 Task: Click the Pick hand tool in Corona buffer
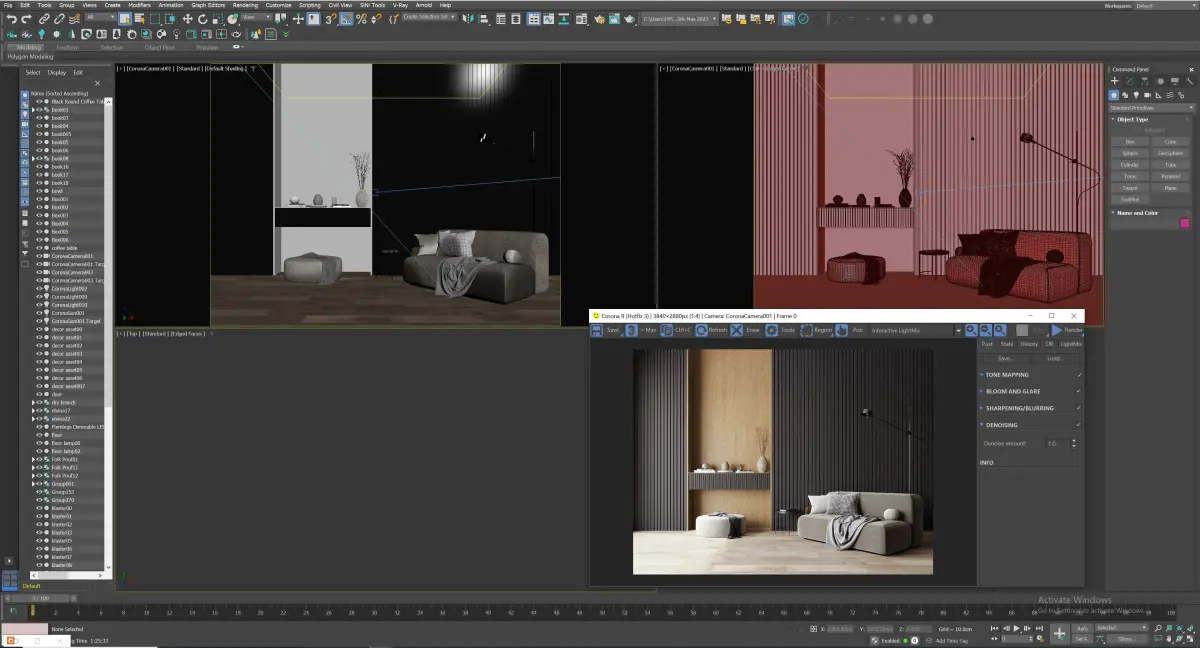[841, 330]
